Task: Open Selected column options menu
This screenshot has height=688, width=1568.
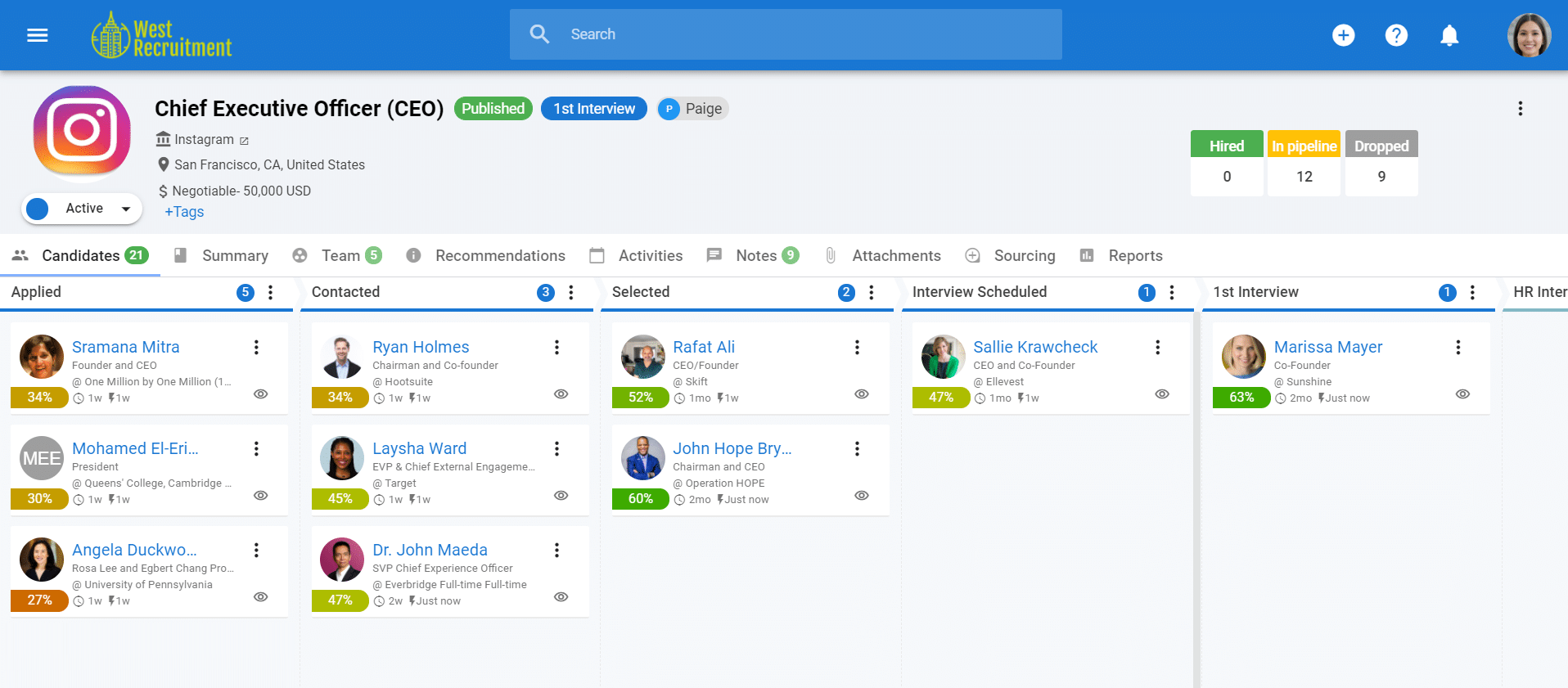Action: coord(872,292)
